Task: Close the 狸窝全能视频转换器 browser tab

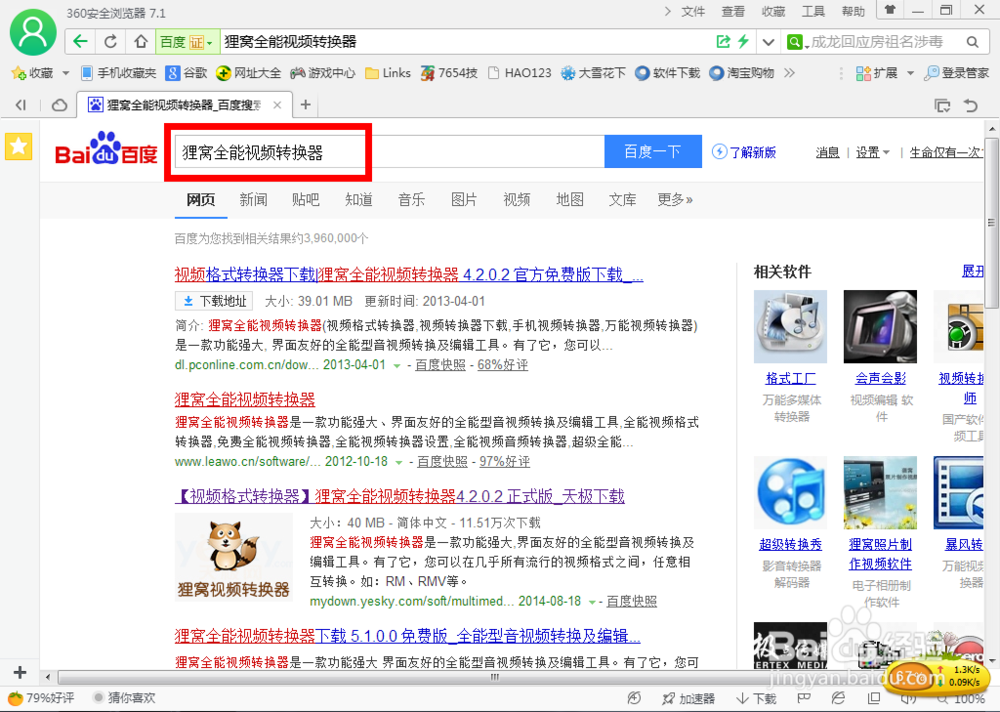Action: (277, 105)
